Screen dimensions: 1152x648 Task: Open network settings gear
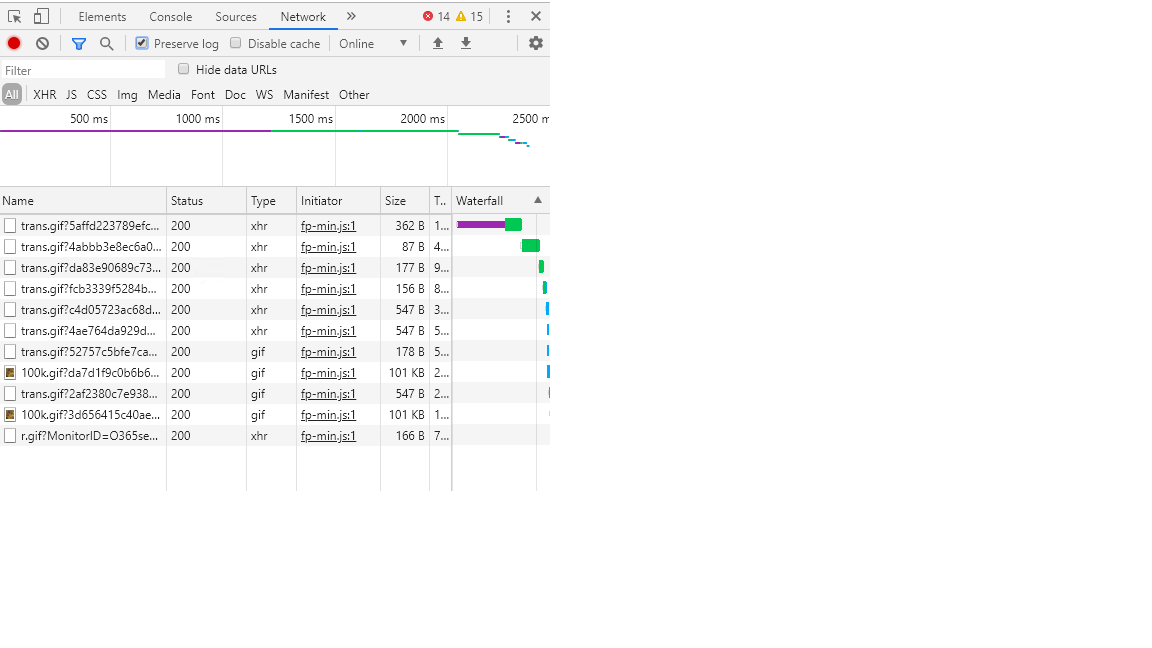536,43
